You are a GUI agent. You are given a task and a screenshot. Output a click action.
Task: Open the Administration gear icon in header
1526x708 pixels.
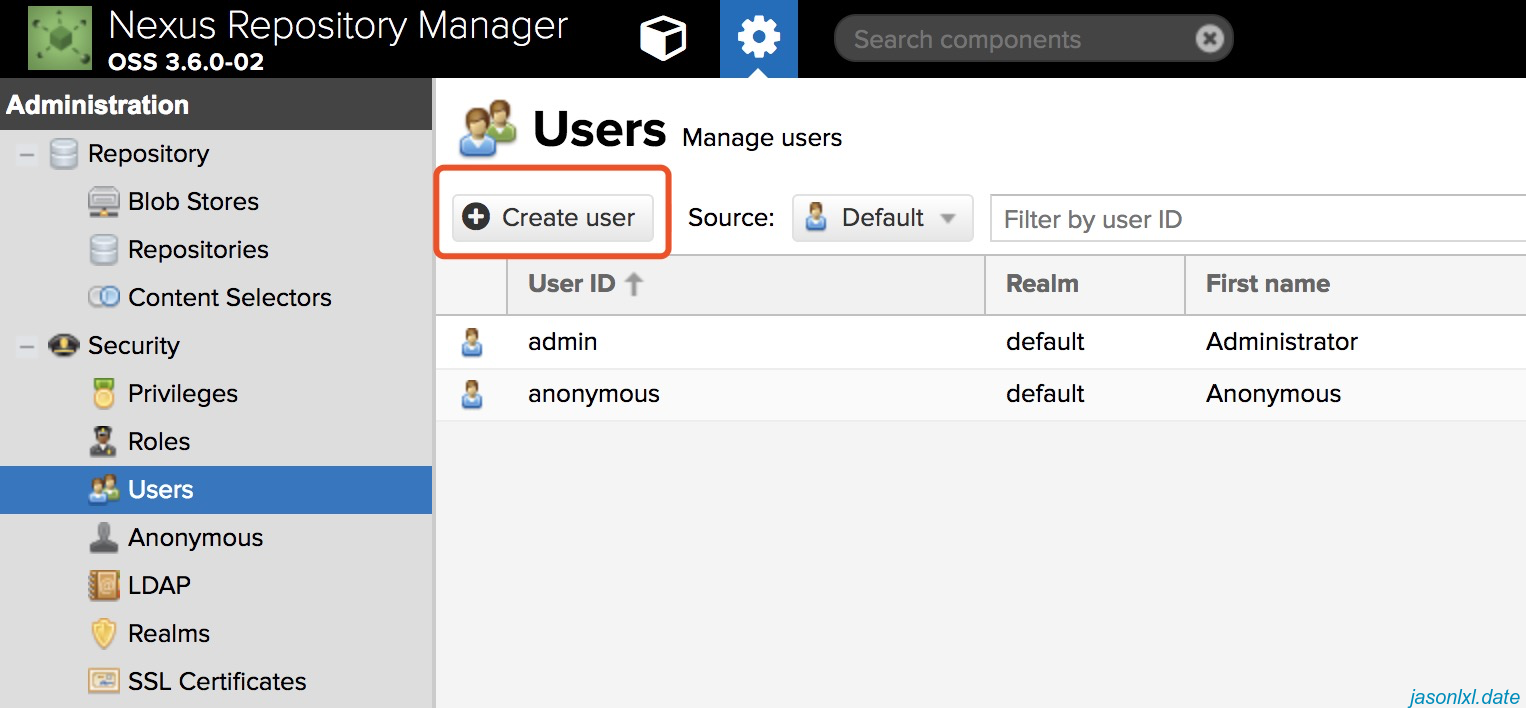[759, 39]
